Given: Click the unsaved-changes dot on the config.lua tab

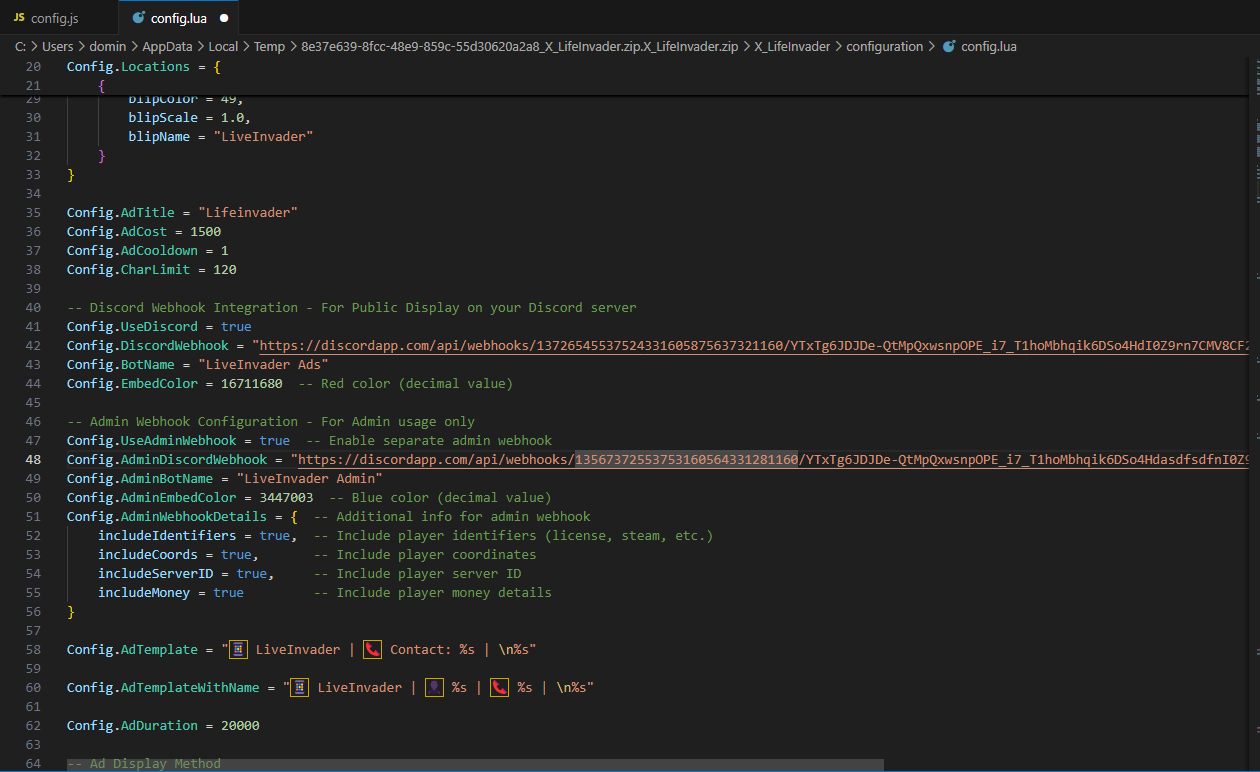Looking at the screenshot, I should [x=223, y=18].
